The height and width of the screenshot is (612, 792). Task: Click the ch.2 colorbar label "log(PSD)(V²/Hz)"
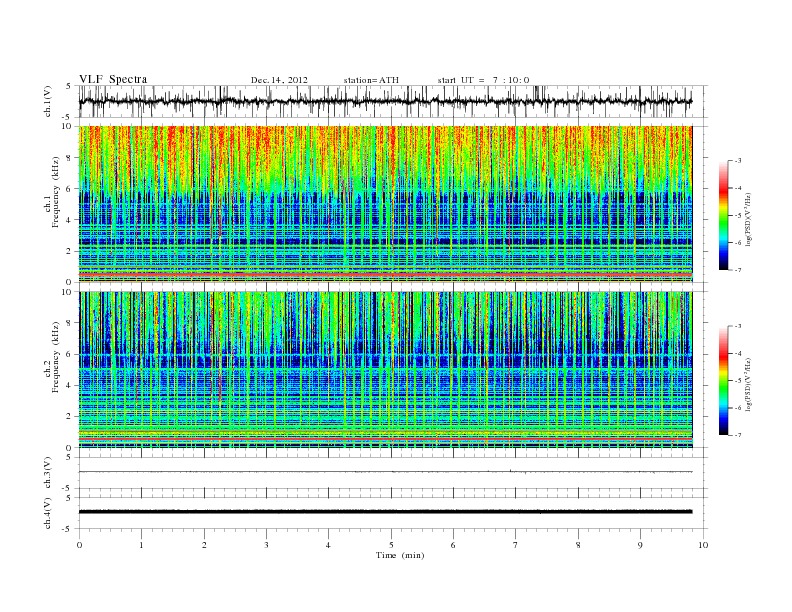coord(748,384)
